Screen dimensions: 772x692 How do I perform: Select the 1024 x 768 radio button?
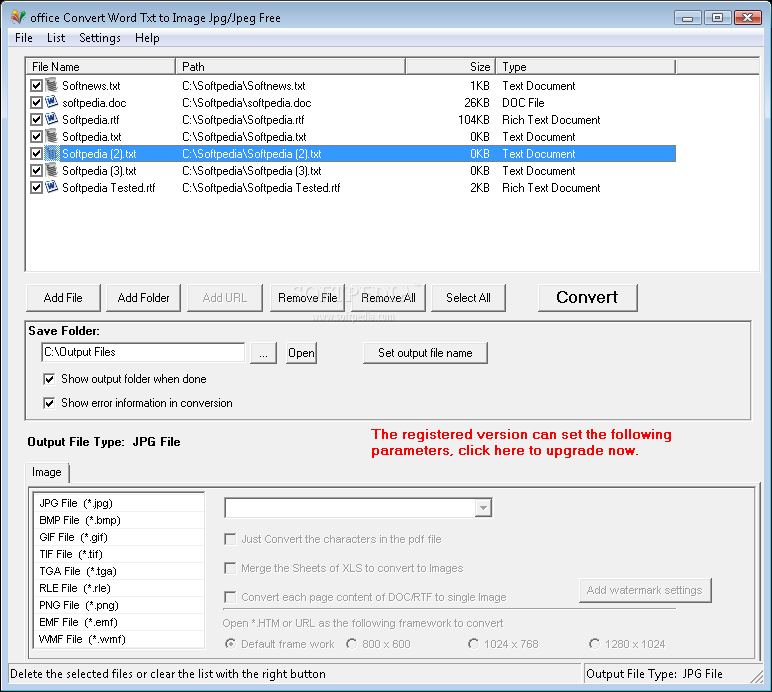click(x=473, y=644)
